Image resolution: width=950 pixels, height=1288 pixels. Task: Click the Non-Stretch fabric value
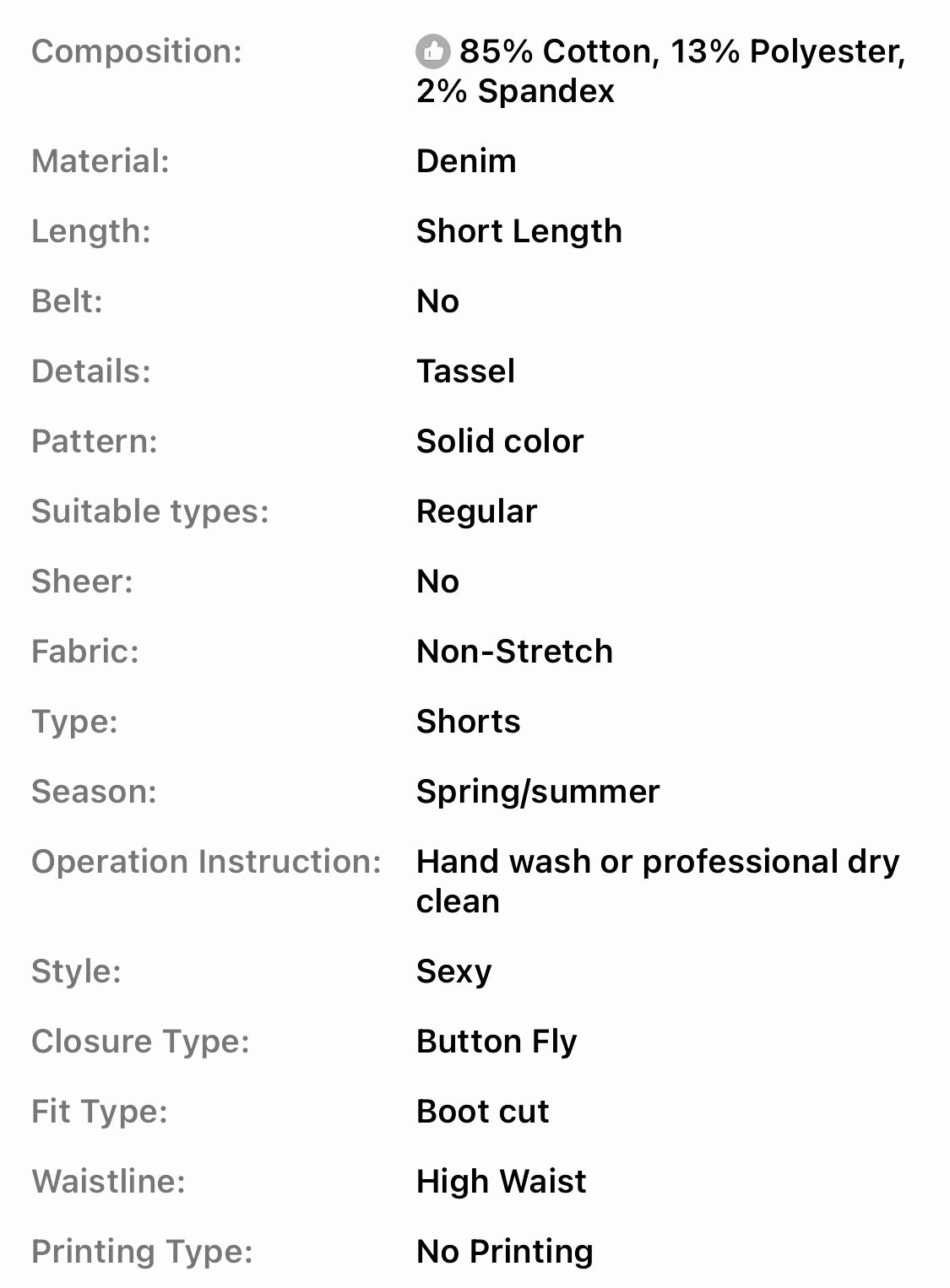tap(514, 651)
